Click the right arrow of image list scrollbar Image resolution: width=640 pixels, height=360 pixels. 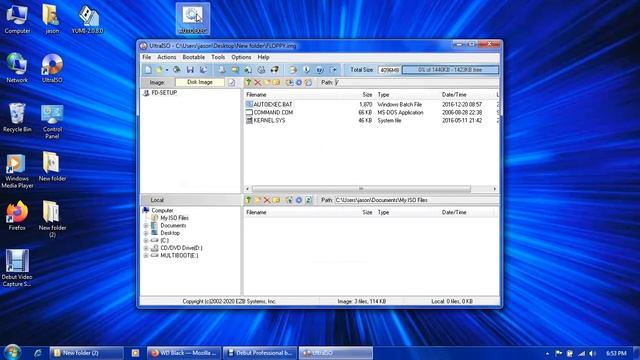(x=494, y=189)
